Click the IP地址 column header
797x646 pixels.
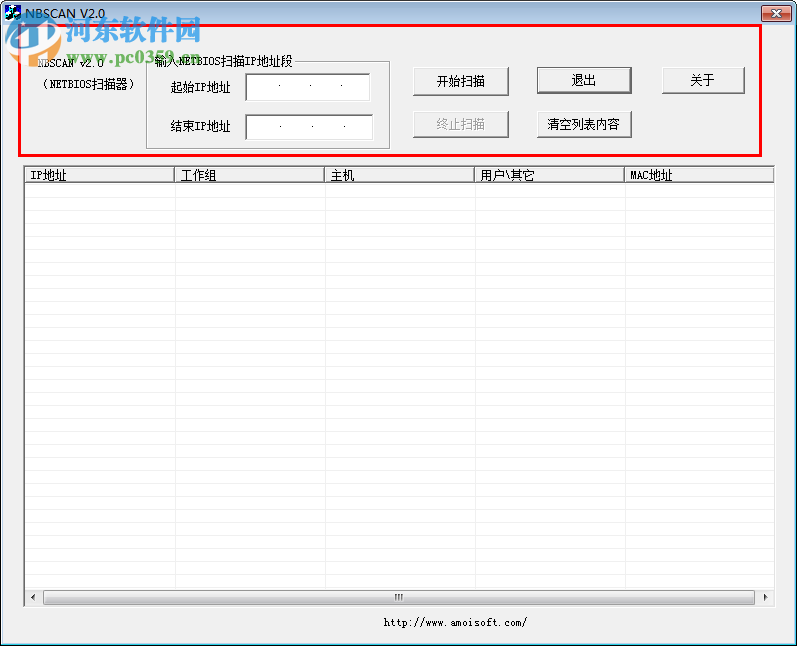(99, 175)
